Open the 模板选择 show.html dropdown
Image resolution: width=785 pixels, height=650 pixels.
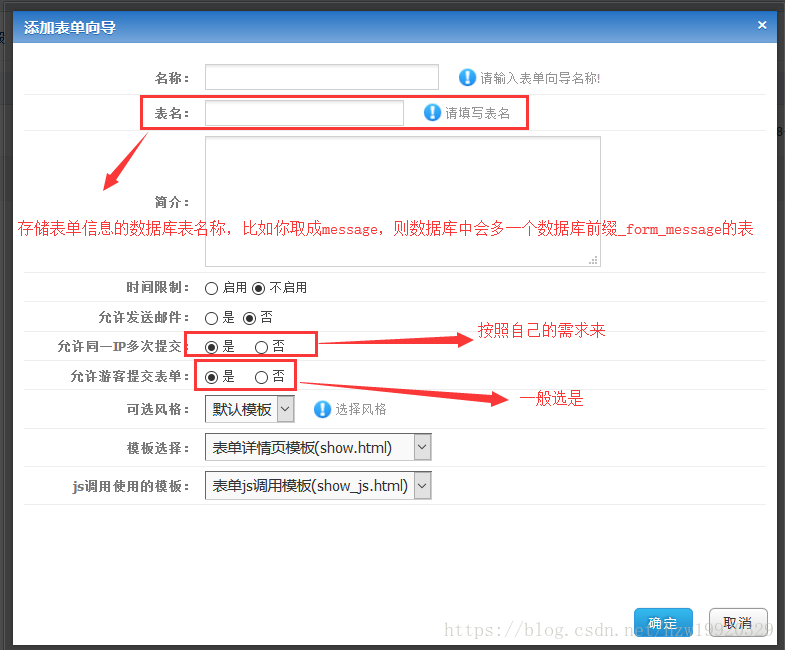[318, 447]
